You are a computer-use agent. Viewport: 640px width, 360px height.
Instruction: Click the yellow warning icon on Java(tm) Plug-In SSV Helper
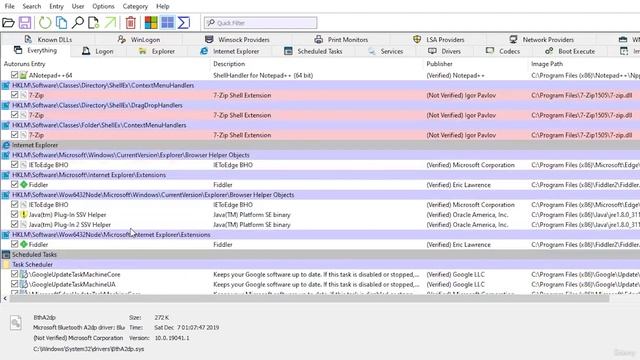click(x=24, y=215)
